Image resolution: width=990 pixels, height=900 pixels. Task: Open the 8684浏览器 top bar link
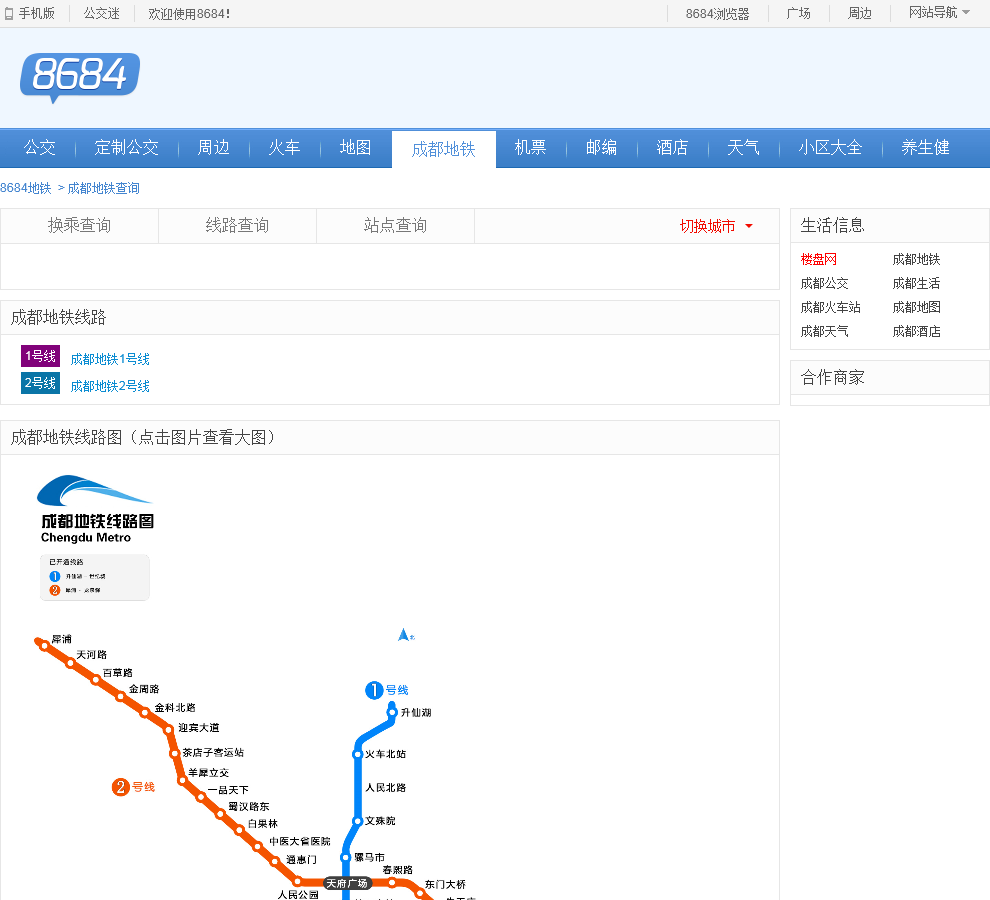click(x=717, y=13)
